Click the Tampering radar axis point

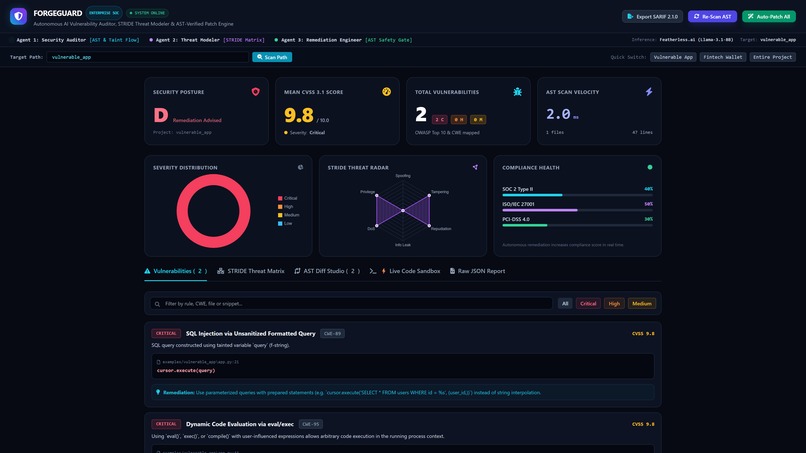click(429, 195)
